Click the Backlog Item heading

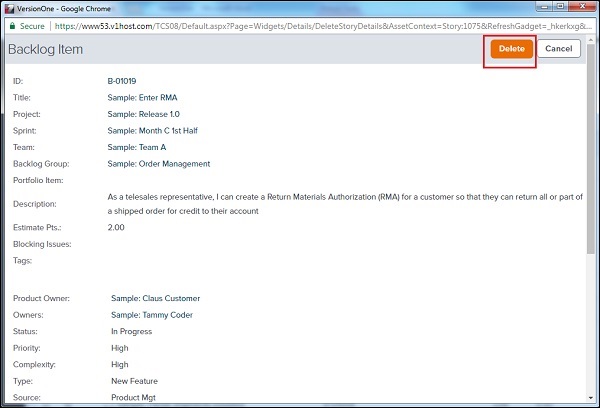point(45,49)
